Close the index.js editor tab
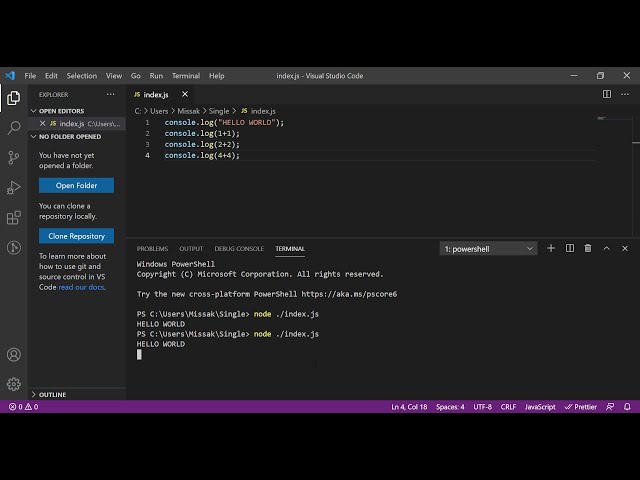 point(185,94)
